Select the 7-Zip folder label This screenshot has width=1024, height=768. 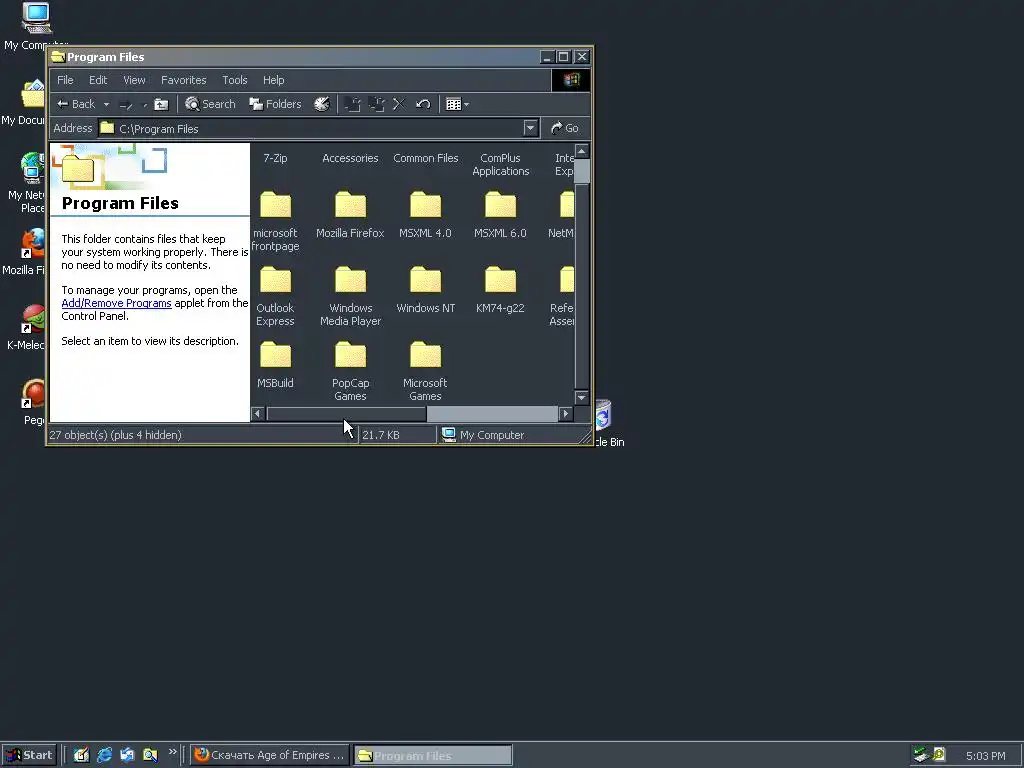275,158
